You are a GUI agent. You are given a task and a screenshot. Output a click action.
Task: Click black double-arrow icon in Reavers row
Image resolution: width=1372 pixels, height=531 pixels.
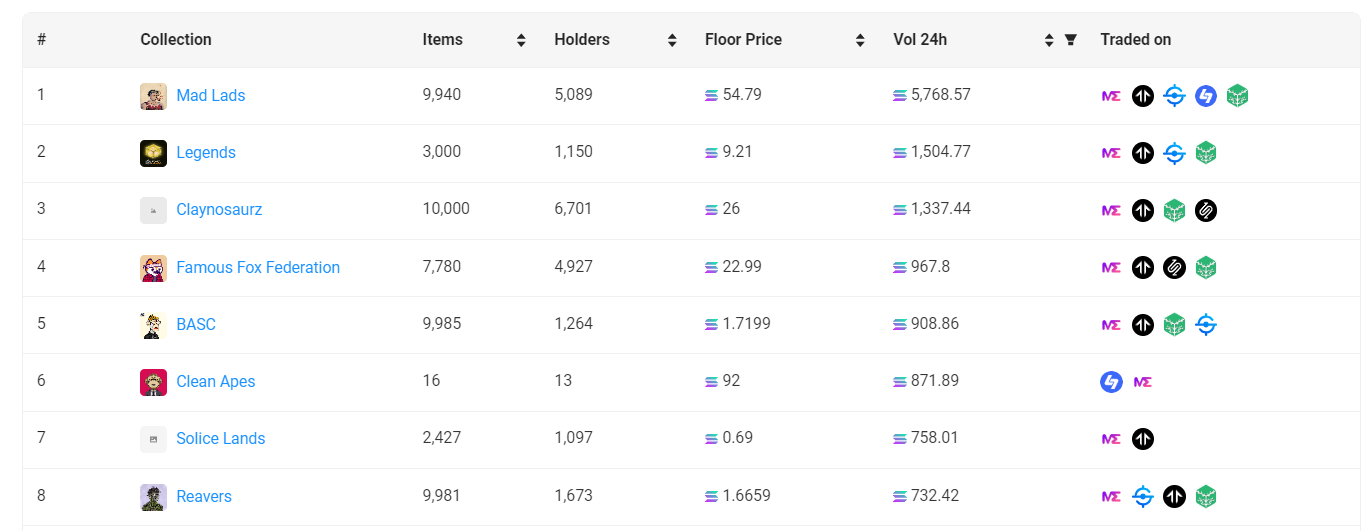(x=1174, y=496)
